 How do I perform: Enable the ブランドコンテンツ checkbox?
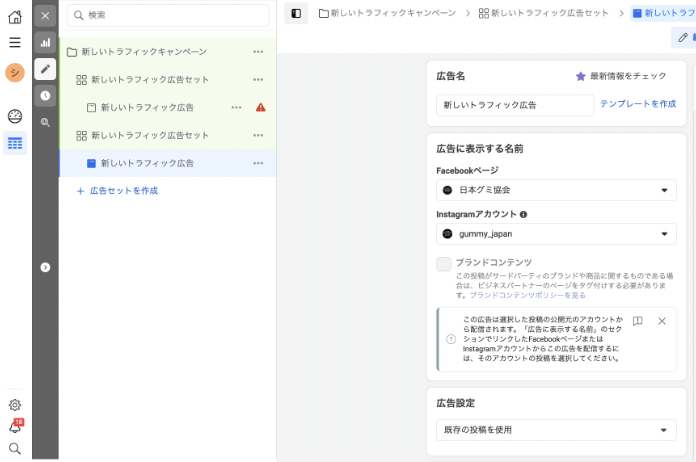[x=444, y=263]
